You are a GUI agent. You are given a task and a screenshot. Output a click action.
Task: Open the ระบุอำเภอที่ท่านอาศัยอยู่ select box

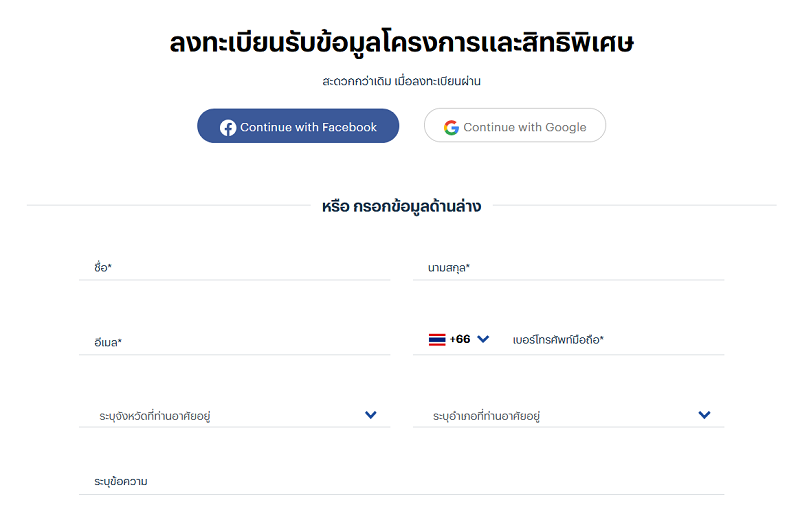pyautogui.click(x=568, y=415)
